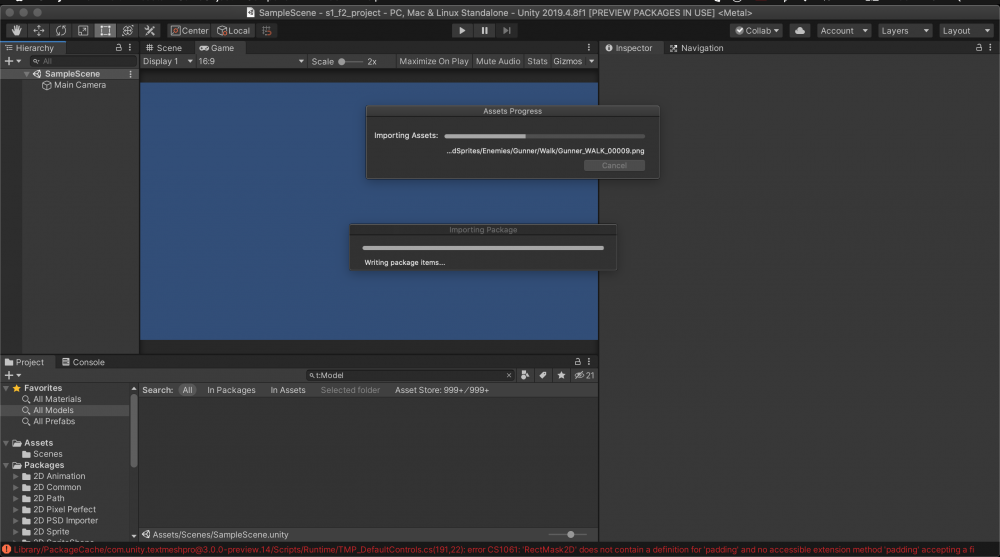Open cloud services icon
Image resolution: width=1000 pixels, height=557 pixels.
click(799, 31)
